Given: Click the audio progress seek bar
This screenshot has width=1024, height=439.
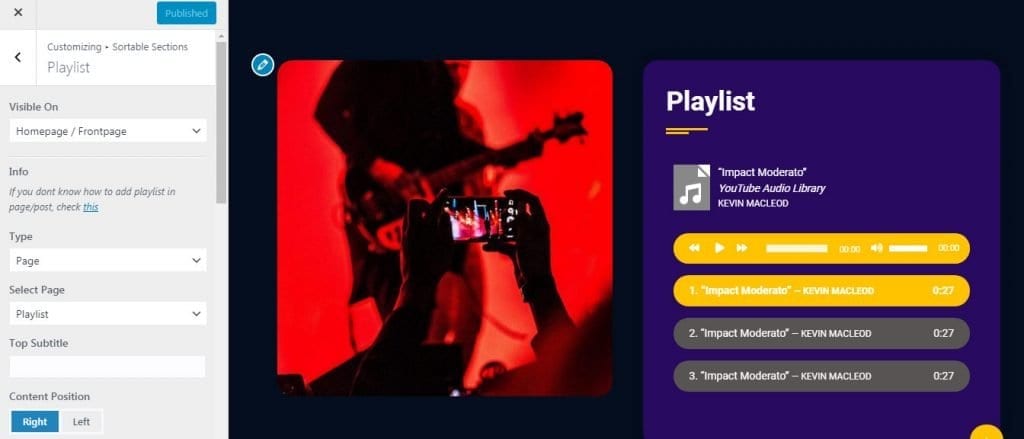Looking at the screenshot, I should point(797,248).
